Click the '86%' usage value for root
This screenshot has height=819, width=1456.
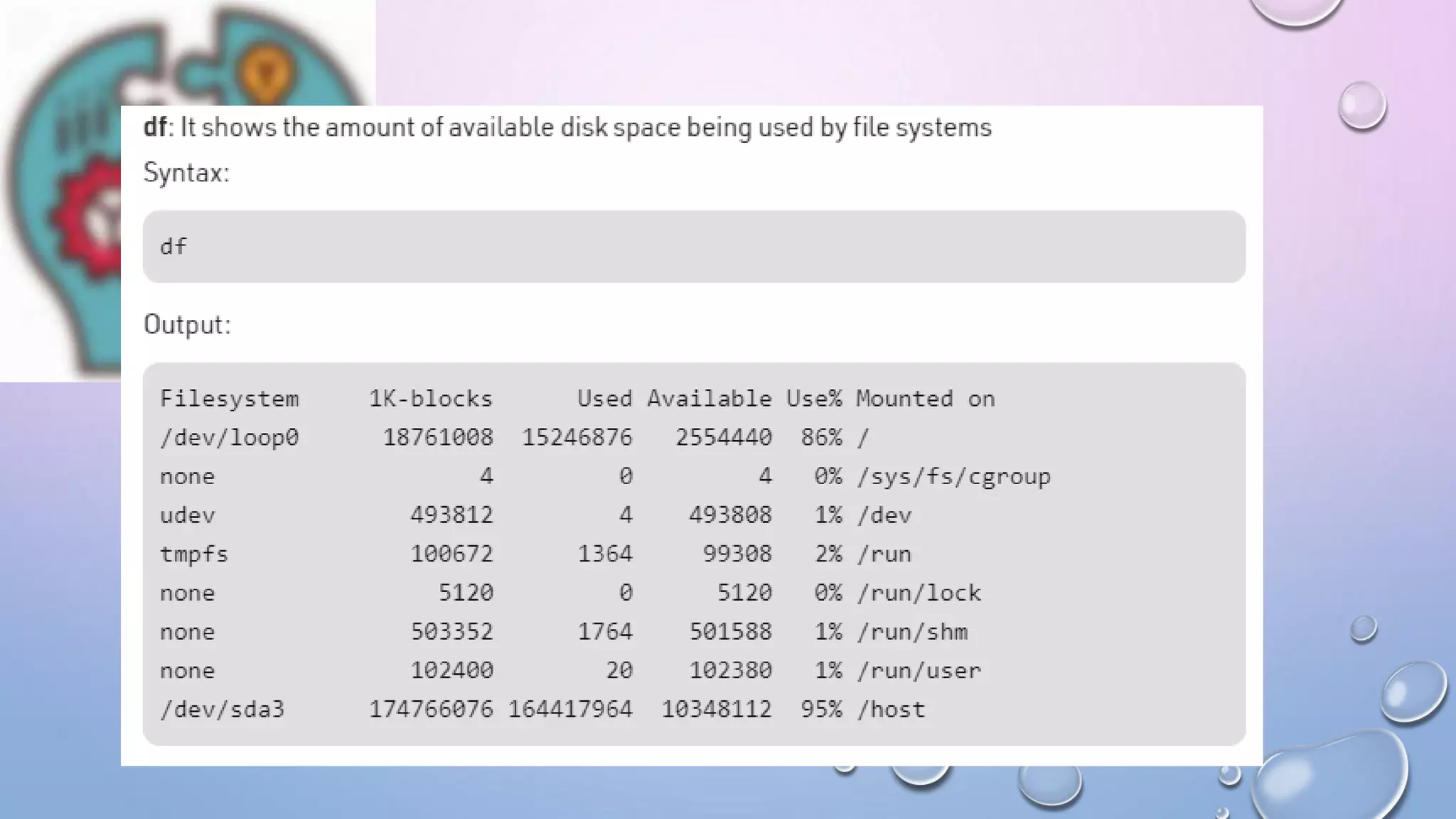tap(821, 437)
